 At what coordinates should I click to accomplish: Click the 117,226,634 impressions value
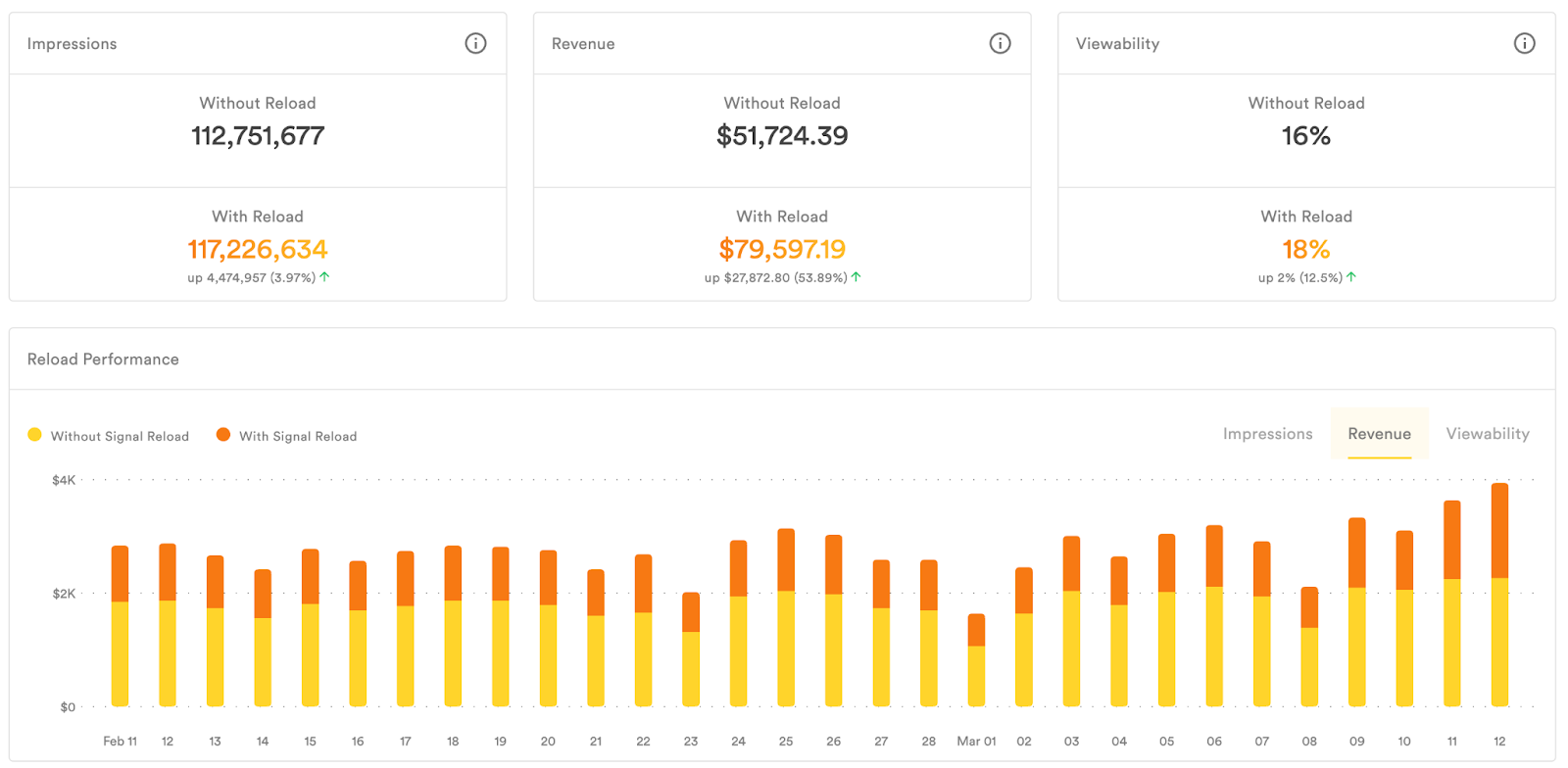coord(258,250)
